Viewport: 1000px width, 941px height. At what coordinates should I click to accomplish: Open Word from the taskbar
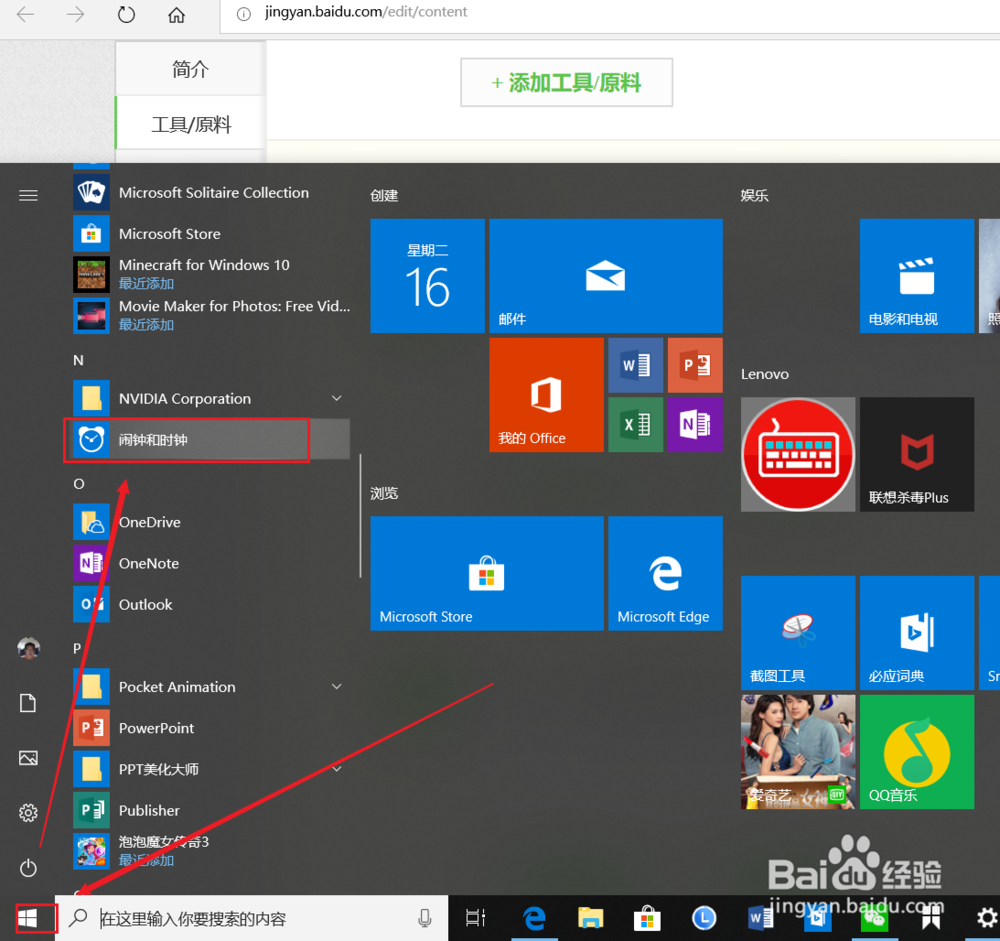pyautogui.click(x=760, y=919)
